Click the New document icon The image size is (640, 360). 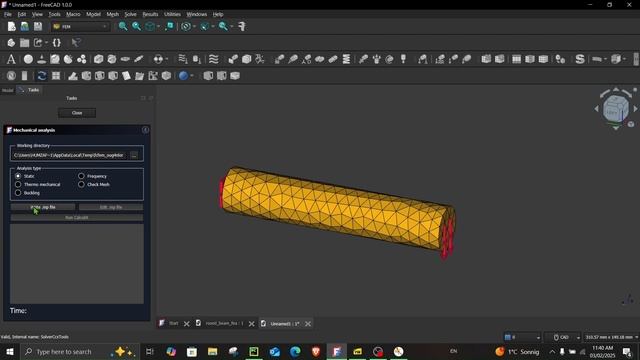pos(11,27)
